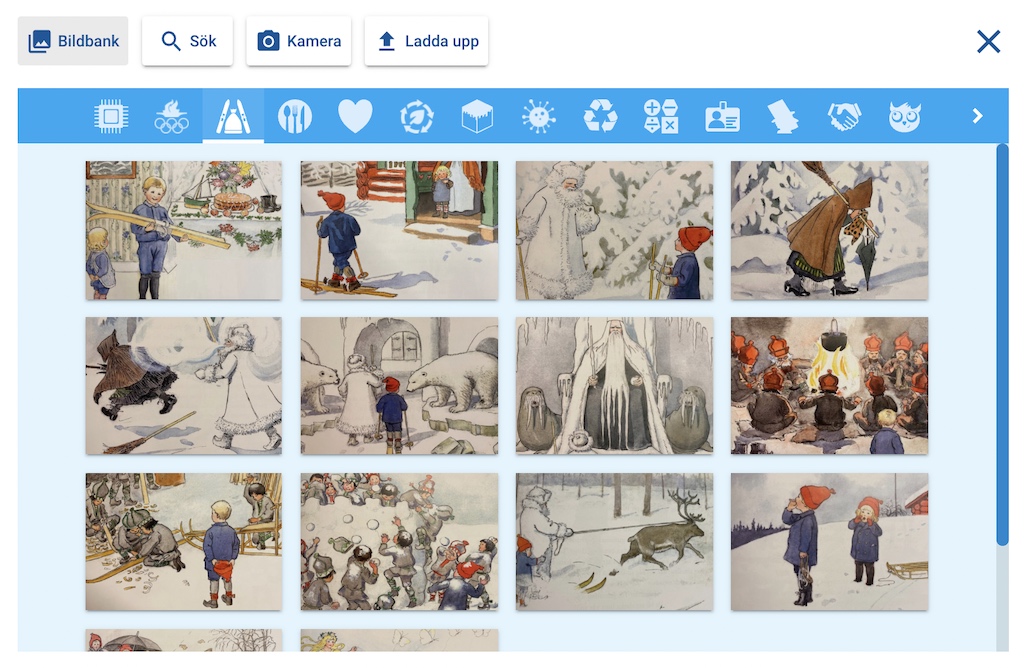Viewport: 1024px width, 668px height.
Task: Pick image of witch chased by frost man
Action: (x=184, y=386)
